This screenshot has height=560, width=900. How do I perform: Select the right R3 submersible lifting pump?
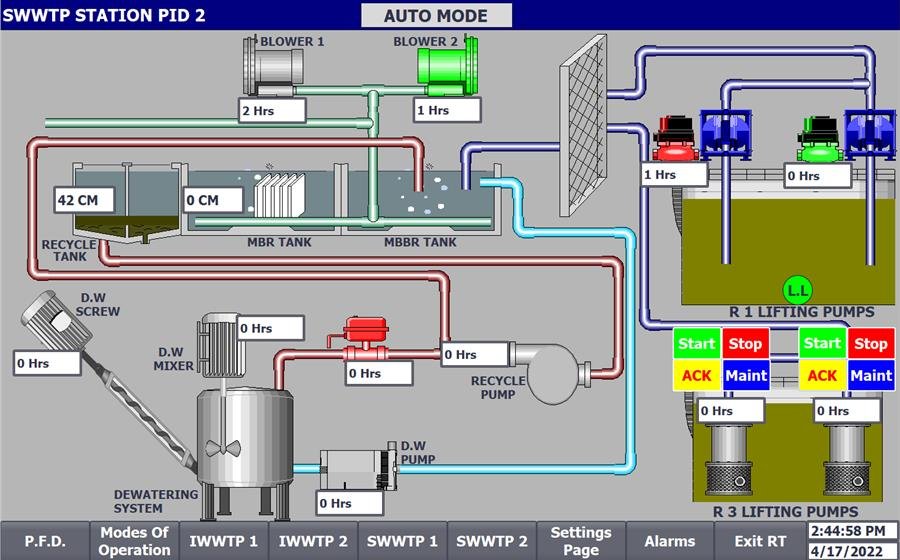(847, 459)
